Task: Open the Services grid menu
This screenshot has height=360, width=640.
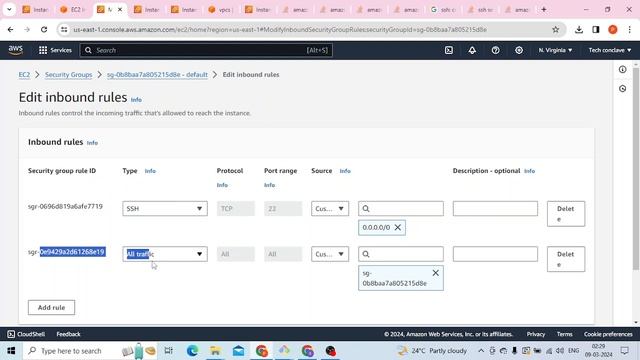Action: click(x=55, y=50)
